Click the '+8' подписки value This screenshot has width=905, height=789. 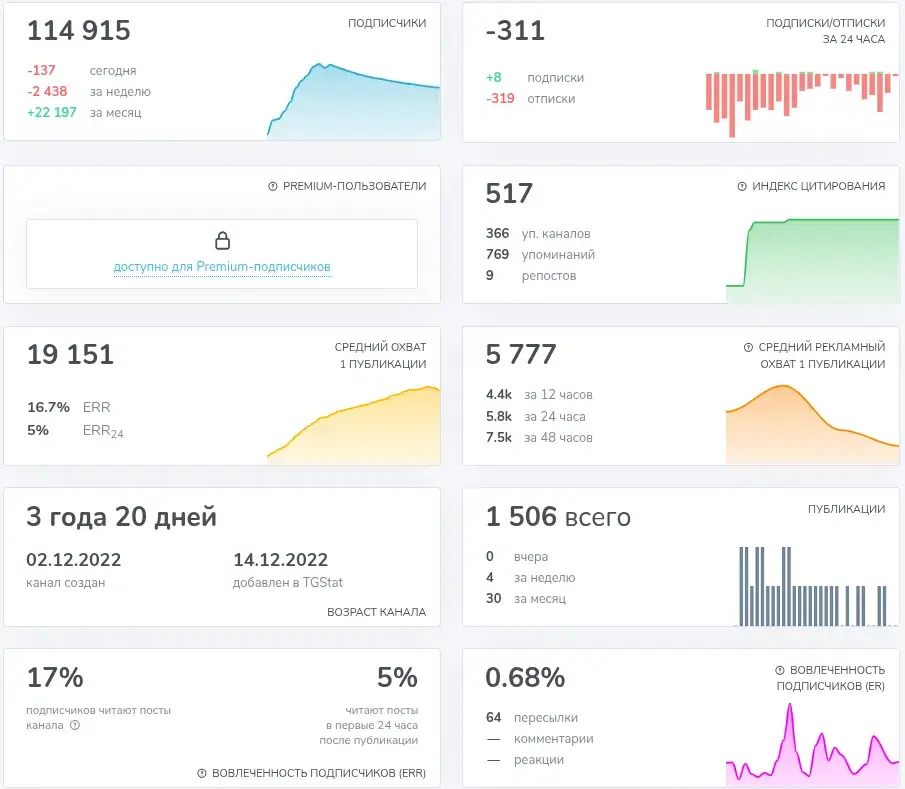pyautogui.click(x=494, y=77)
